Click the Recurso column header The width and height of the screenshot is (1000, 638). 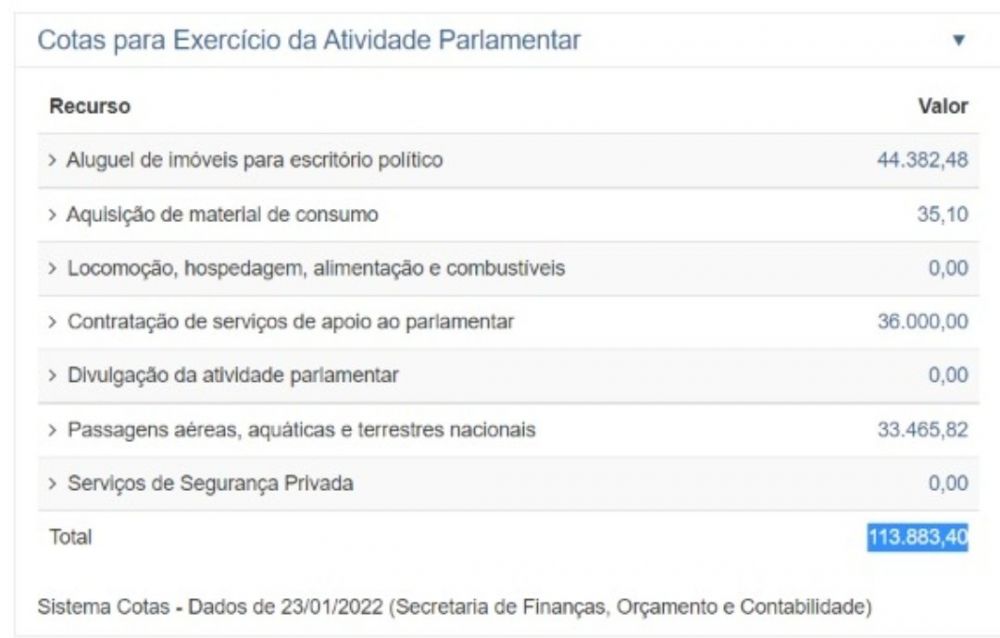tap(90, 106)
